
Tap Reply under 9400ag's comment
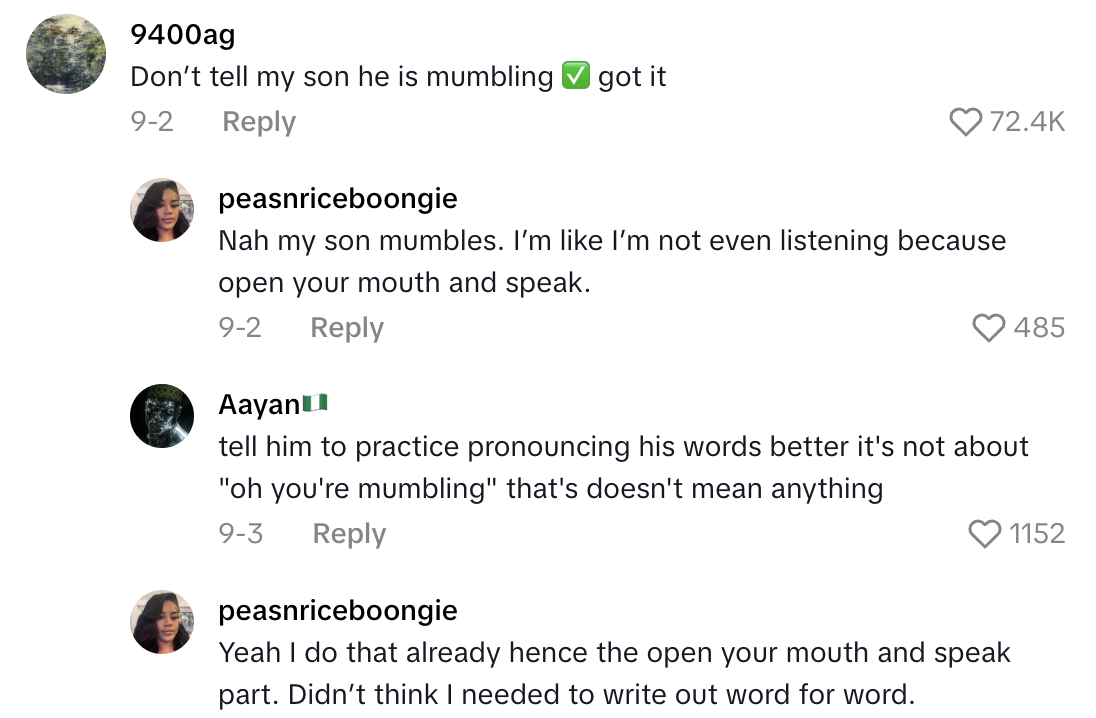(258, 121)
